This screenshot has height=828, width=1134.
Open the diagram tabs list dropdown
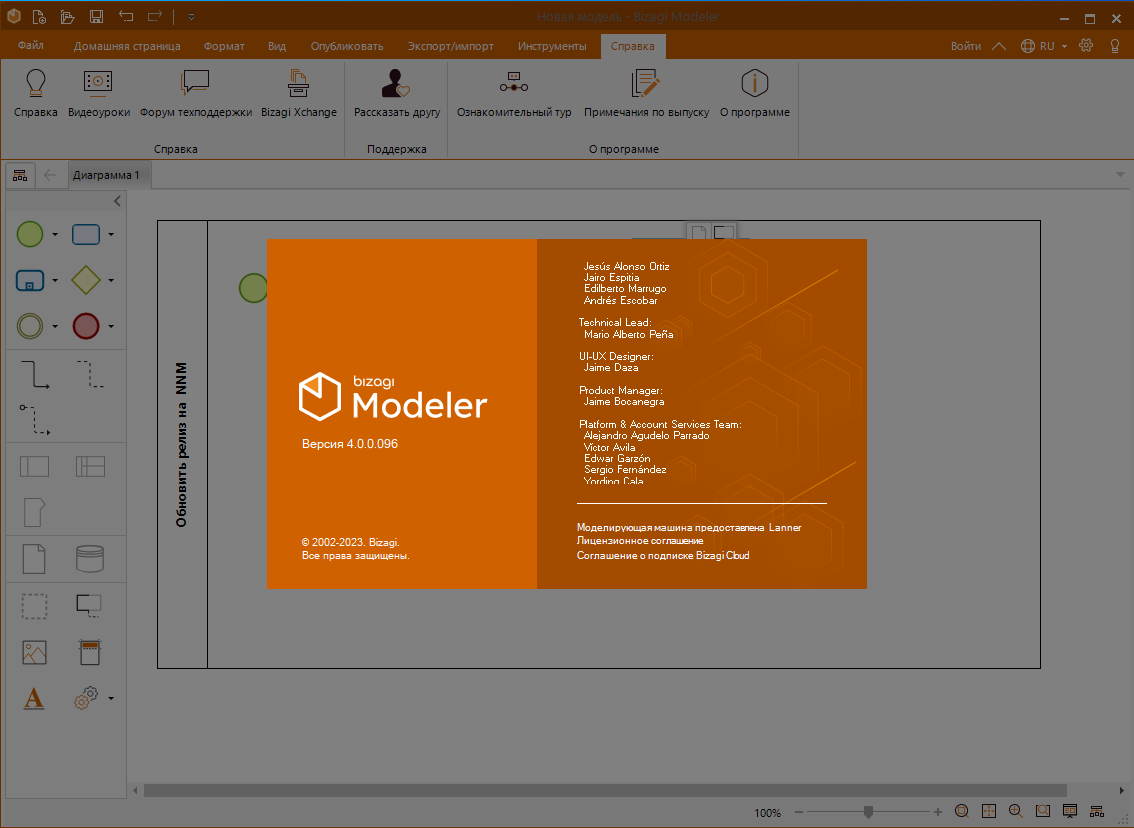1120,175
